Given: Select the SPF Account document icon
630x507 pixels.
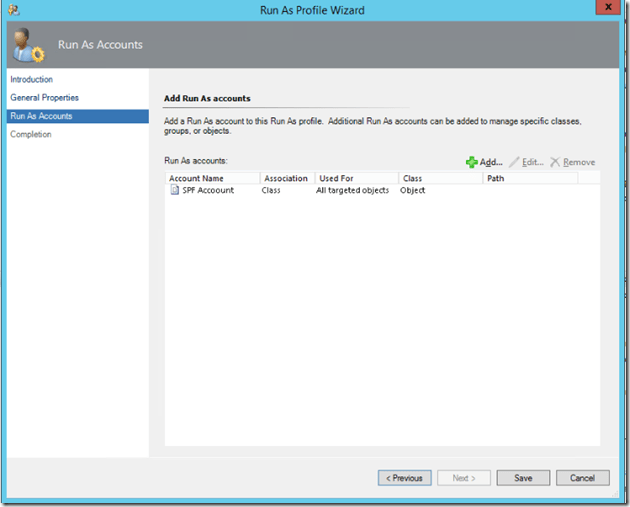Looking at the screenshot, I should pyautogui.click(x=174, y=190).
